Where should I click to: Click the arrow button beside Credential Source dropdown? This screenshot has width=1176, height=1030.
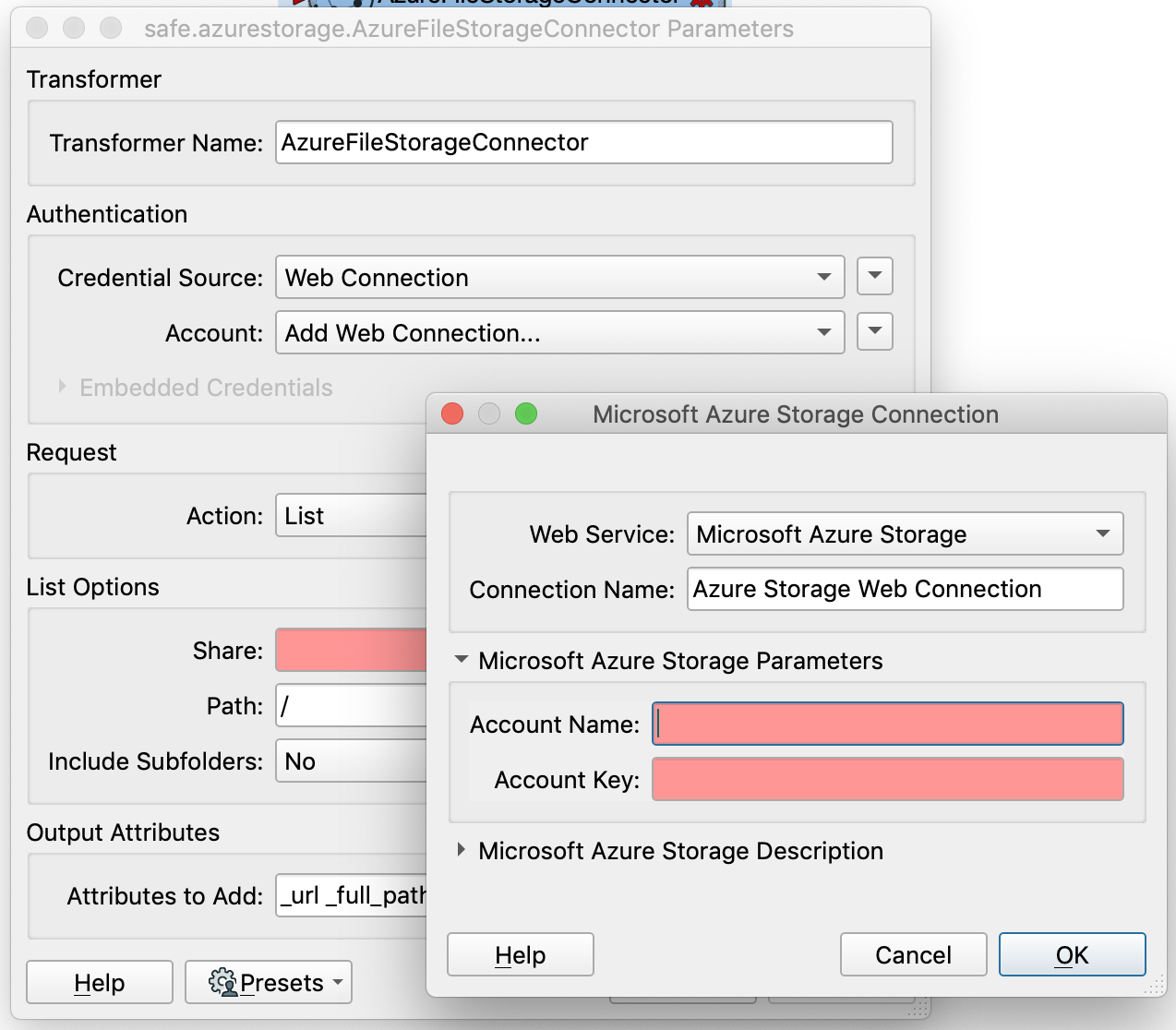(873, 276)
